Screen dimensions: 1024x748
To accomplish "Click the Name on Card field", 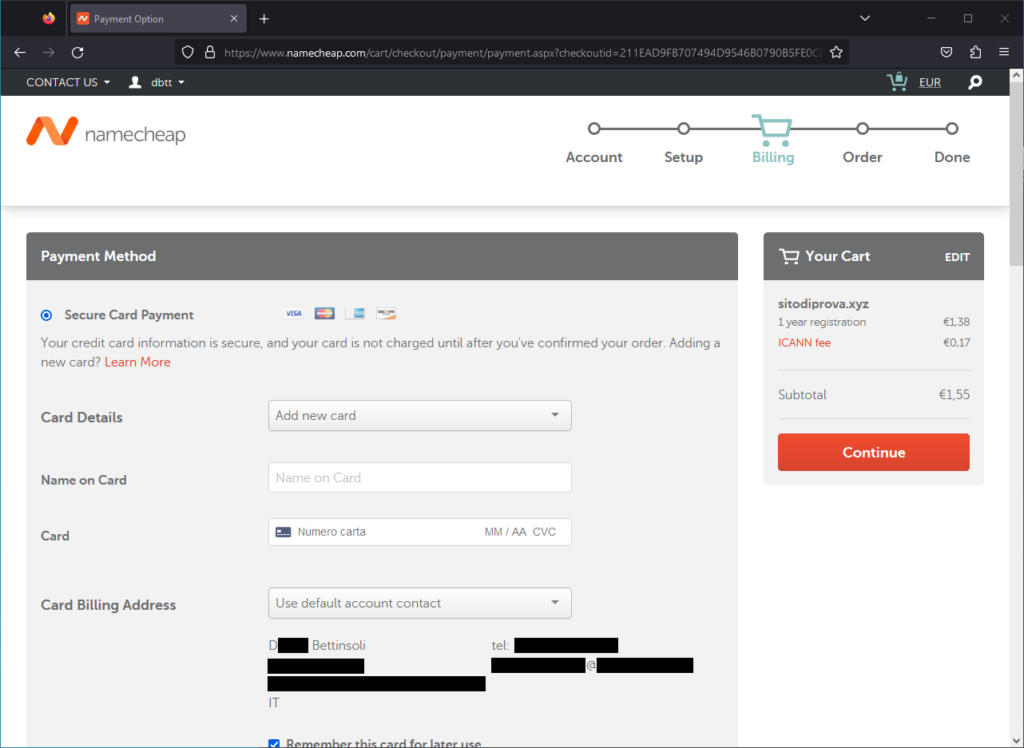I will point(420,478).
